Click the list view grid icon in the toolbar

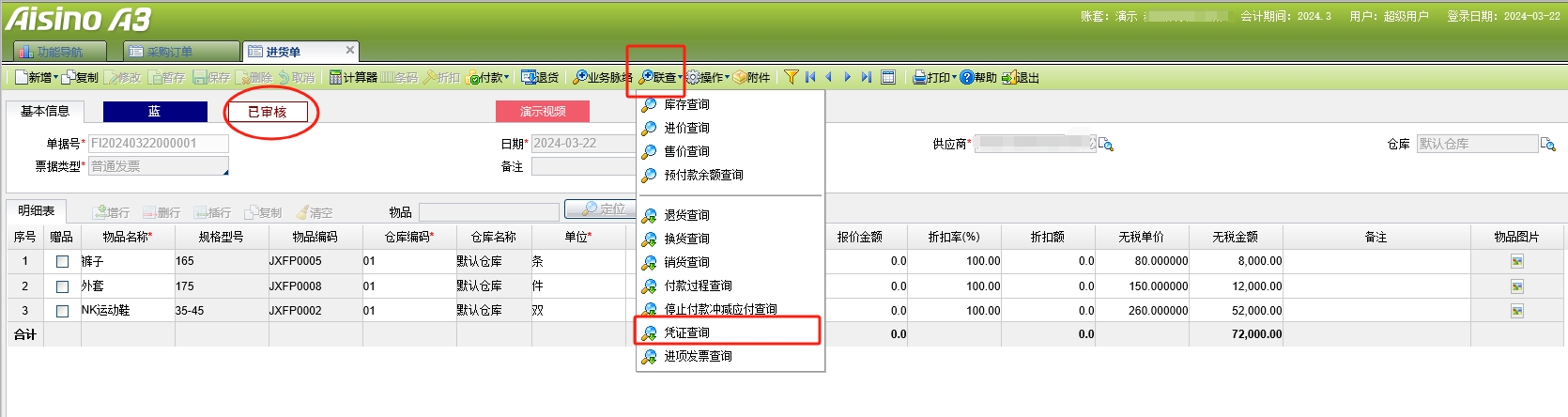tap(888, 78)
